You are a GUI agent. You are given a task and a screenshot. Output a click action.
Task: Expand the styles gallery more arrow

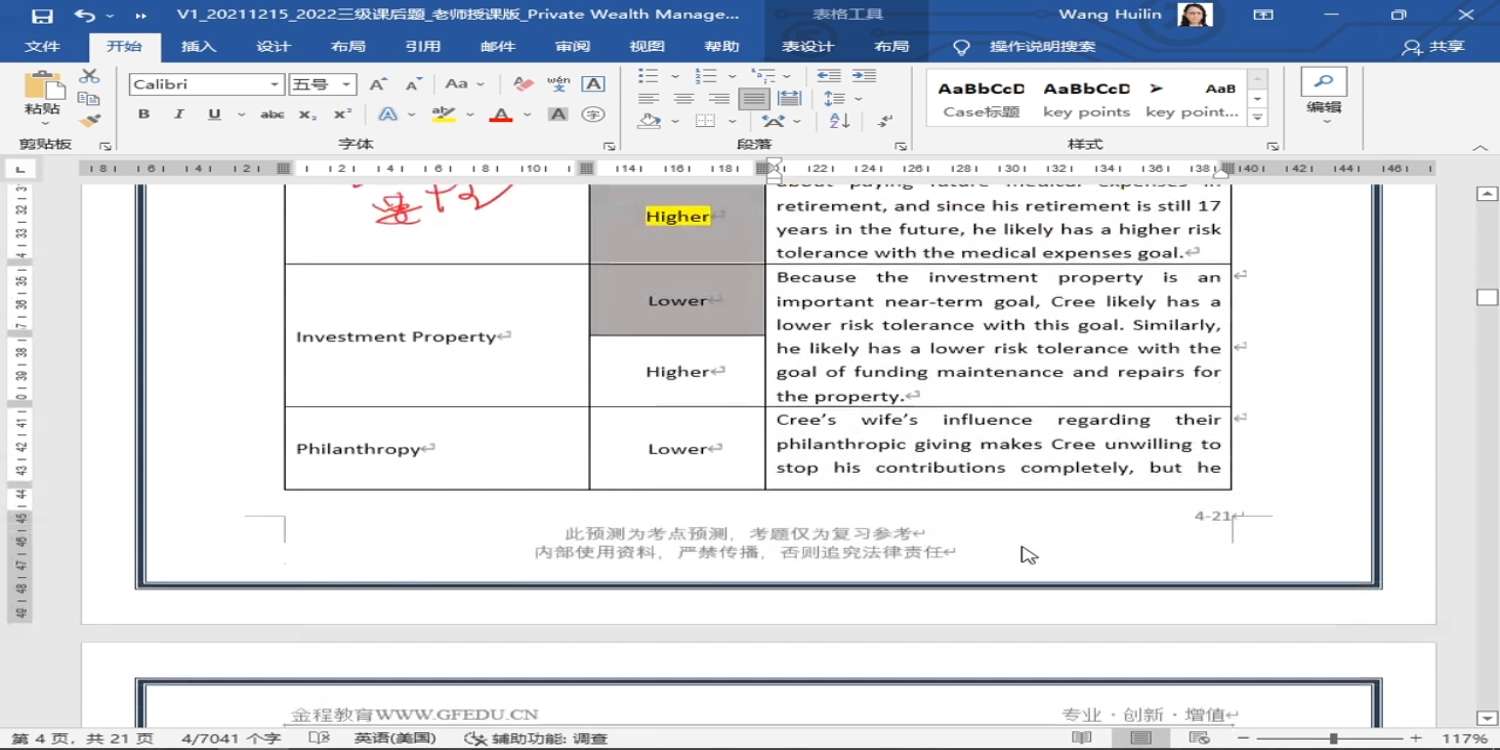(x=1258, y=118)
